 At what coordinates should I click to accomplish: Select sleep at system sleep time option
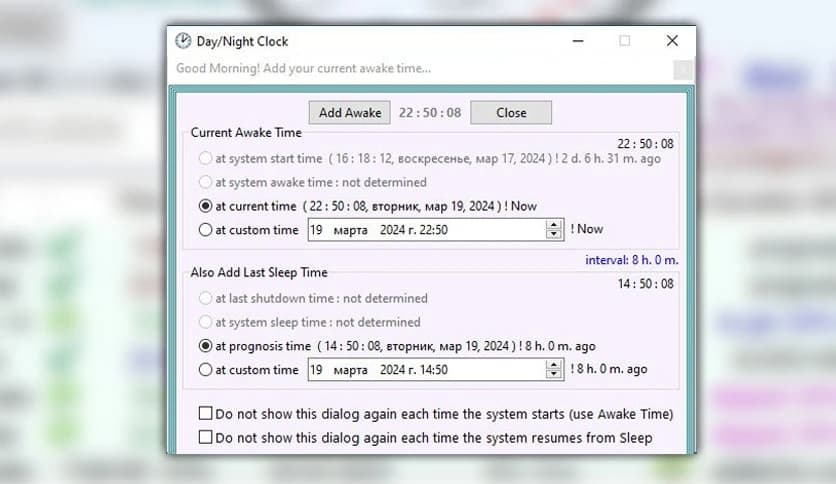205,322
